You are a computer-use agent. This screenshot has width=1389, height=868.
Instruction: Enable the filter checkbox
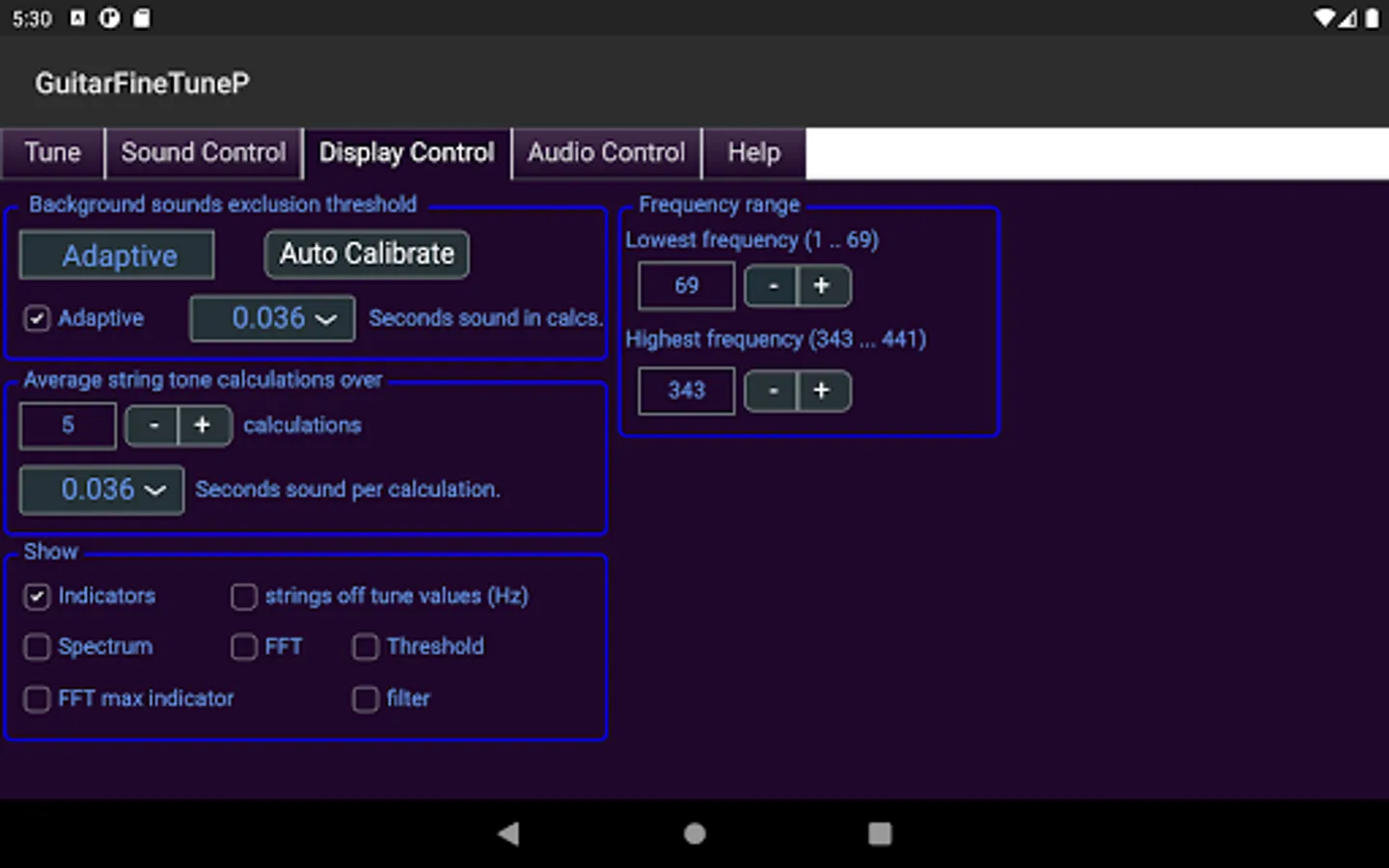click(366, 699)
